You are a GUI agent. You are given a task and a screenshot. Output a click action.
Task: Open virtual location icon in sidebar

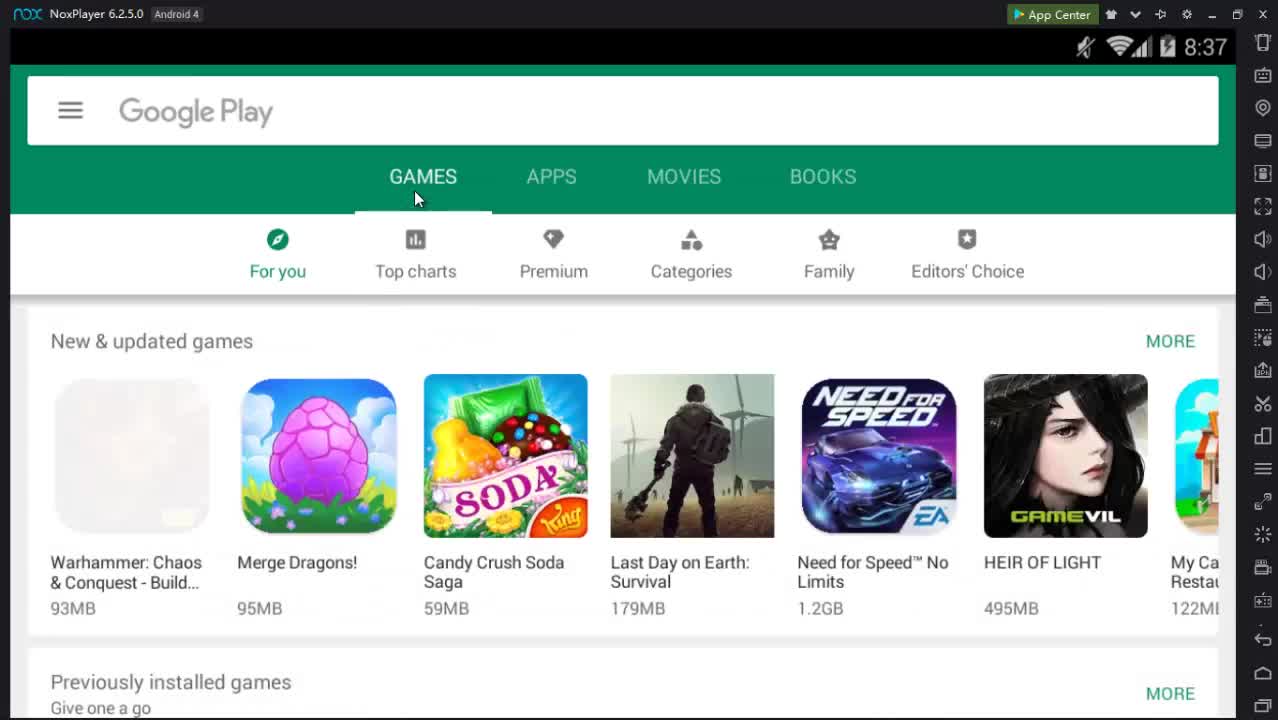[x=1263, y=108]
